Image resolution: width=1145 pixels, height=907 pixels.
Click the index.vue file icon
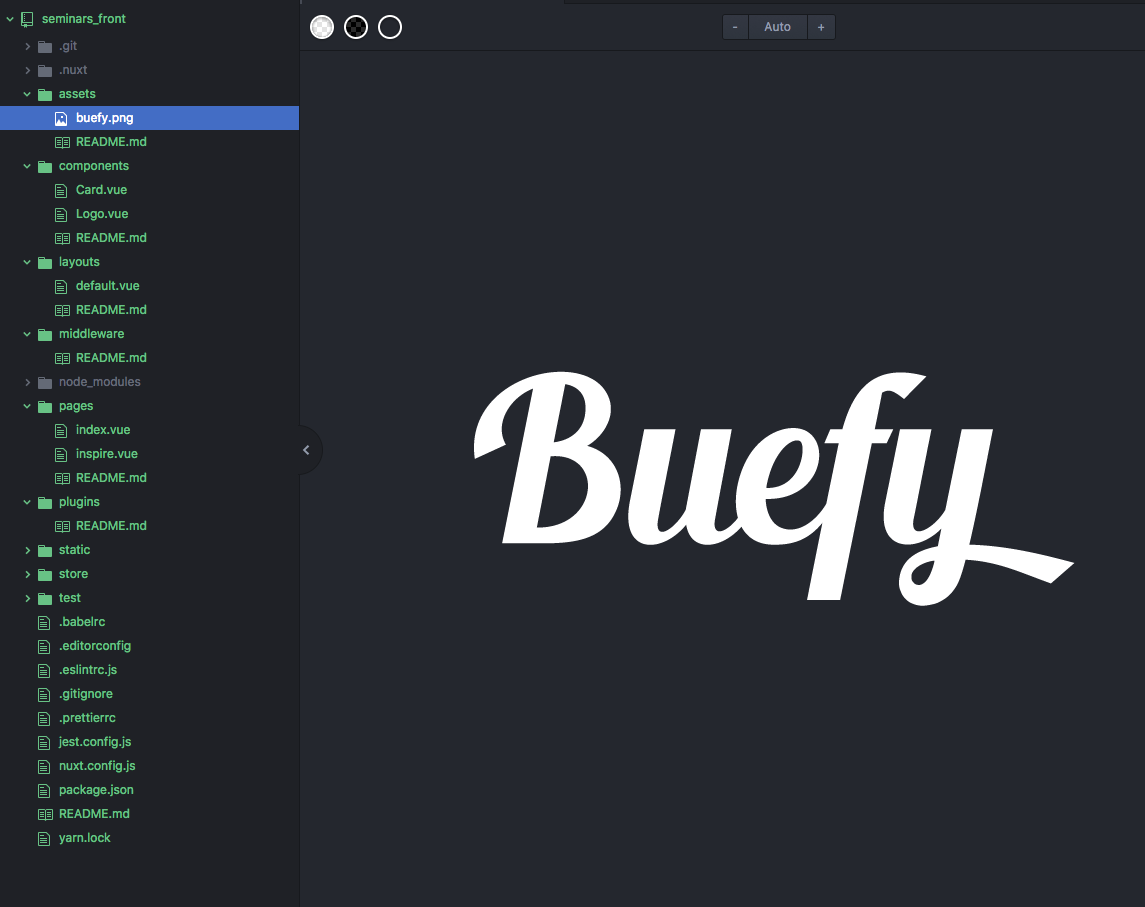(61, 430)
